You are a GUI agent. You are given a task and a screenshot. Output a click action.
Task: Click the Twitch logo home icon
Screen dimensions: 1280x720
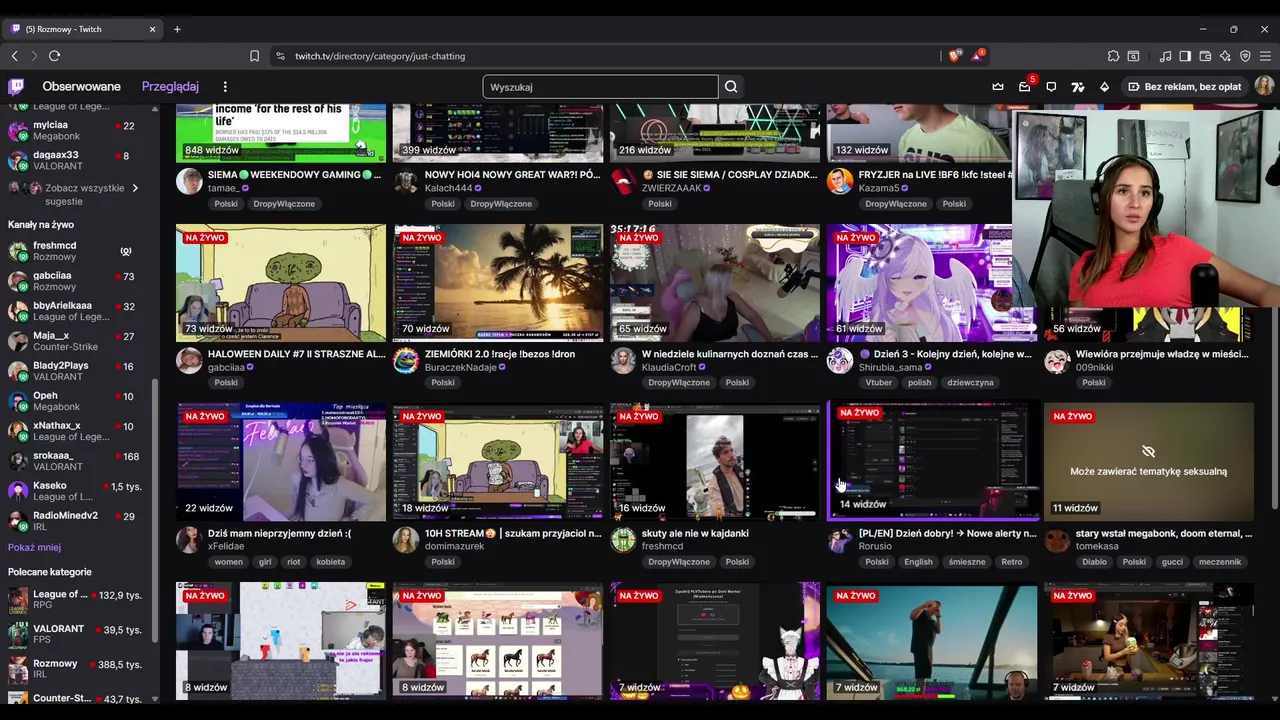pos(16,87)
